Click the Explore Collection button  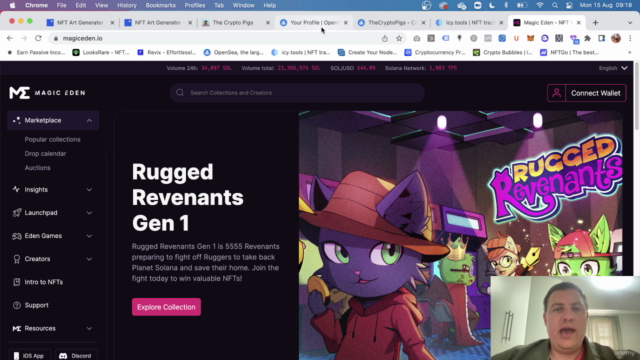(x=166, y=307)
